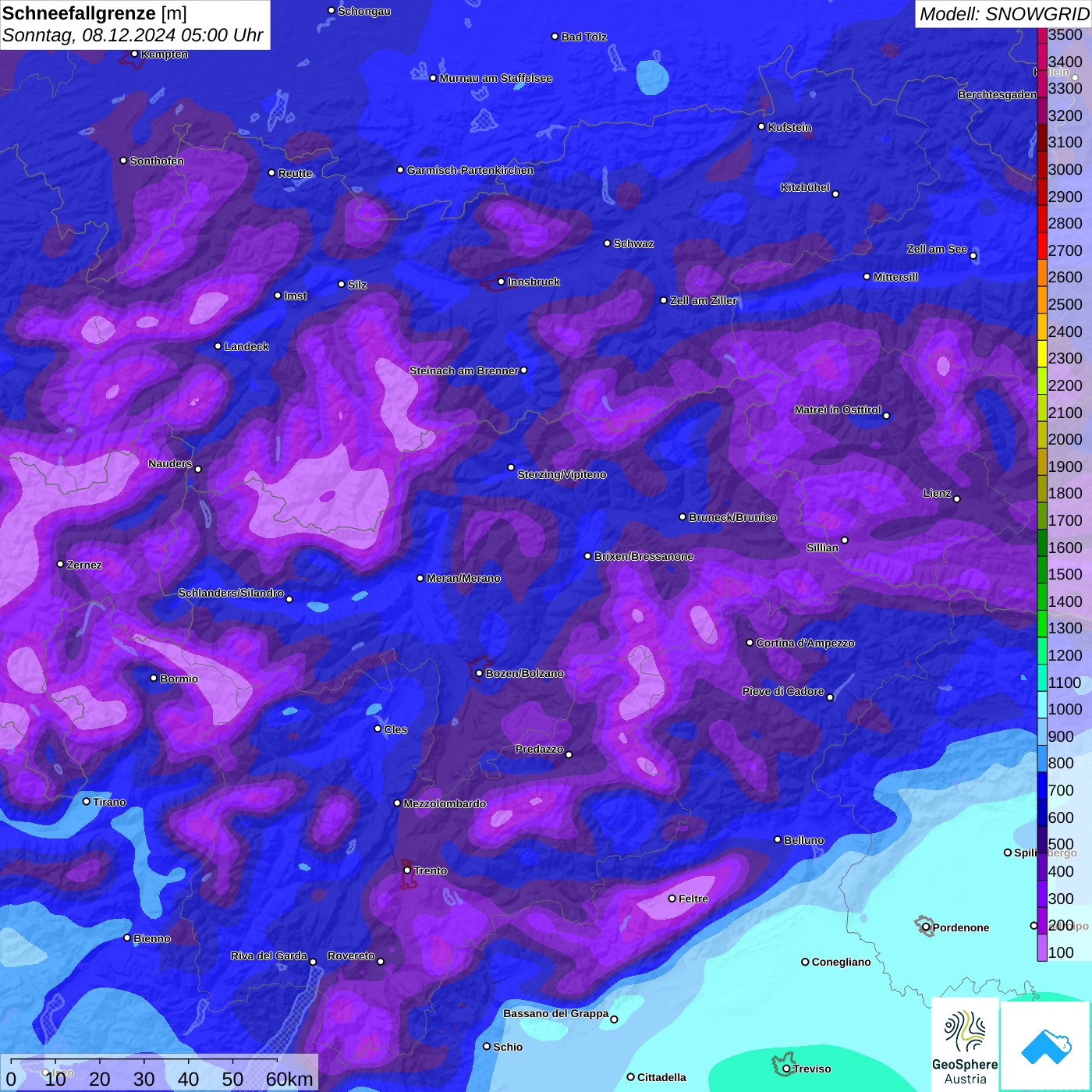The width and height of the screenshot is (1092, 1092).
Task: Click the Kitzbühel label
Action: point(805,187)
